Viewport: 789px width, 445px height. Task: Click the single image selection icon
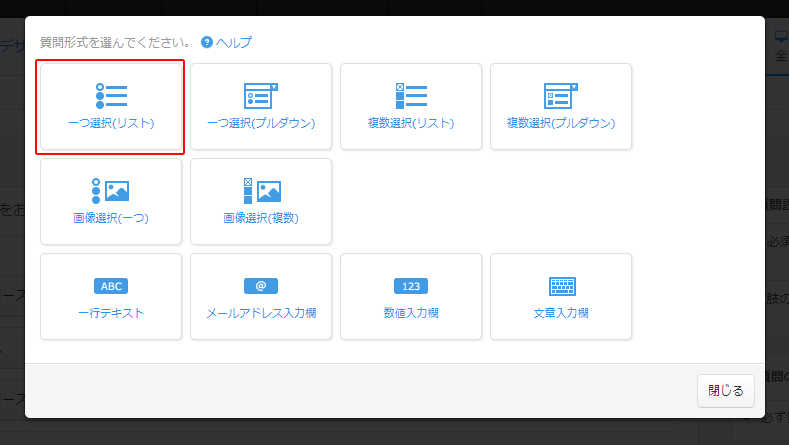tap(111, 191)
